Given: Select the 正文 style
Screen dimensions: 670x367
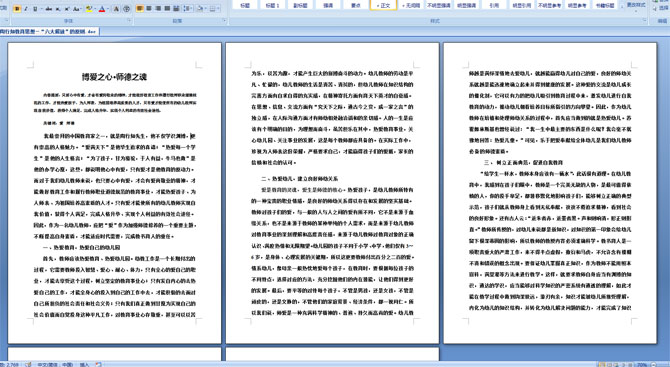Looking at the screenshot, I should click(383, 5).
